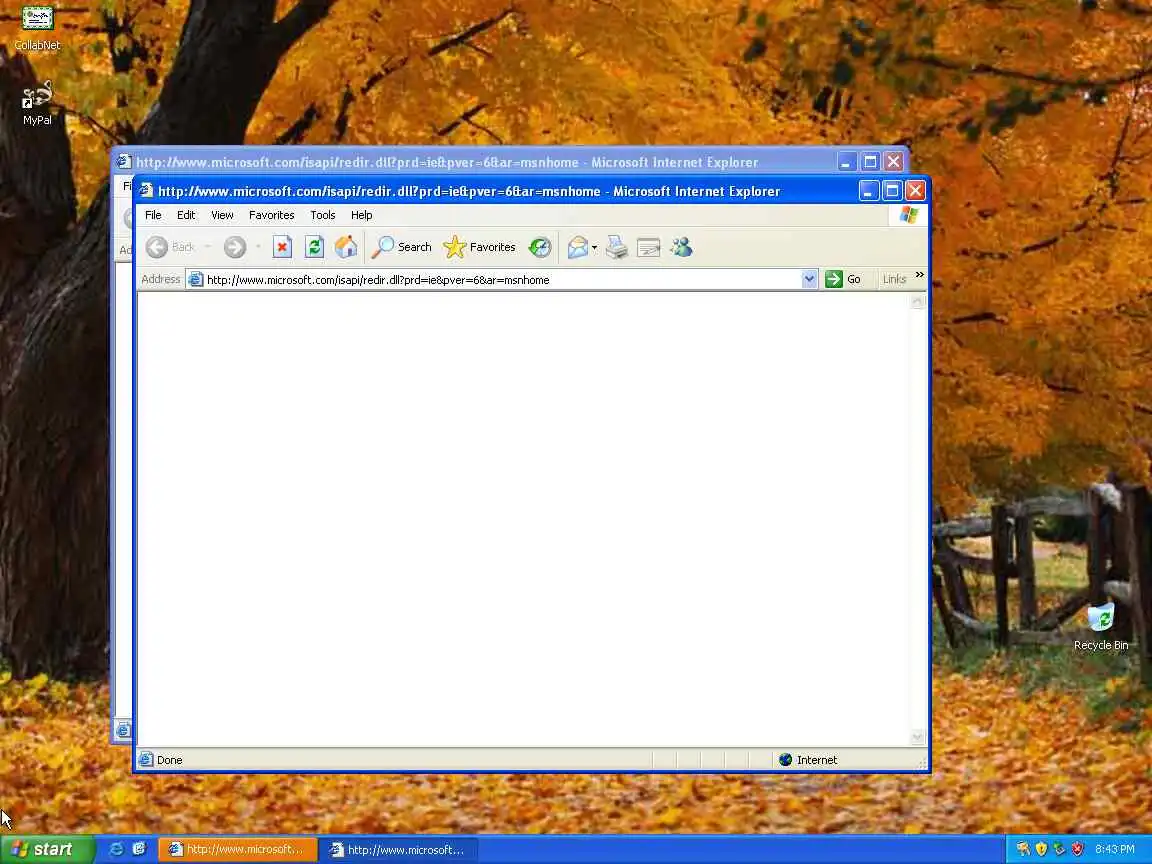Select the Recycle Bin desktop icon

coord(1101,628)
